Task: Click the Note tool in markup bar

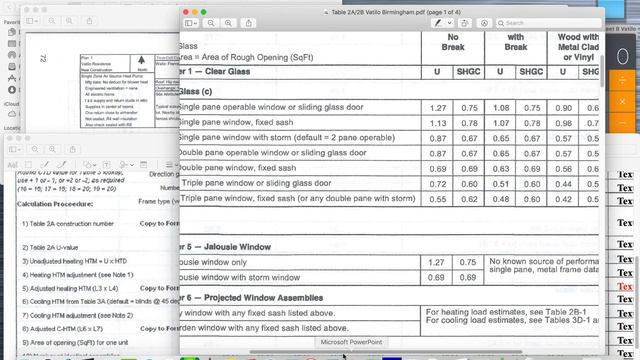Action: (x=144, y=165)
